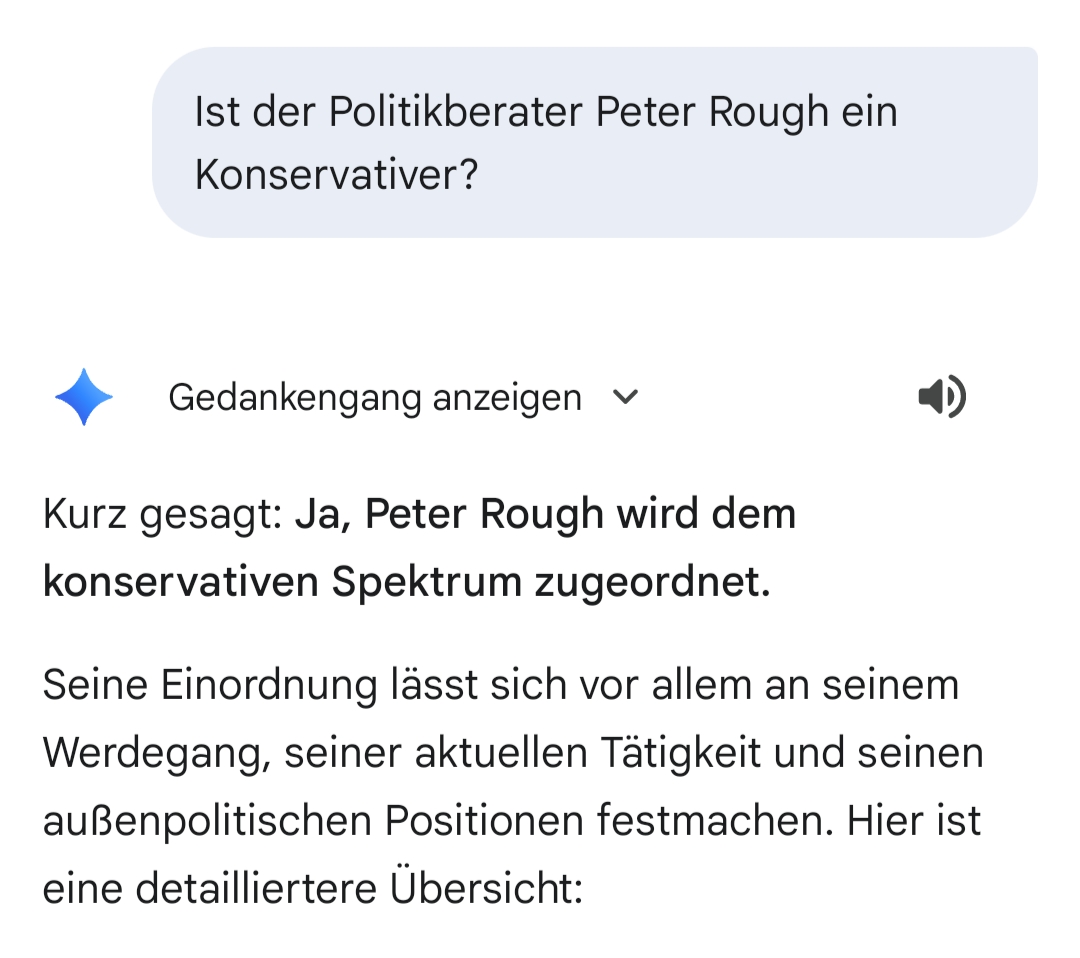Click "Hier ist" in the response paragraph
1080x958 pixels.
pyautogui.click(x=913, y=821)
